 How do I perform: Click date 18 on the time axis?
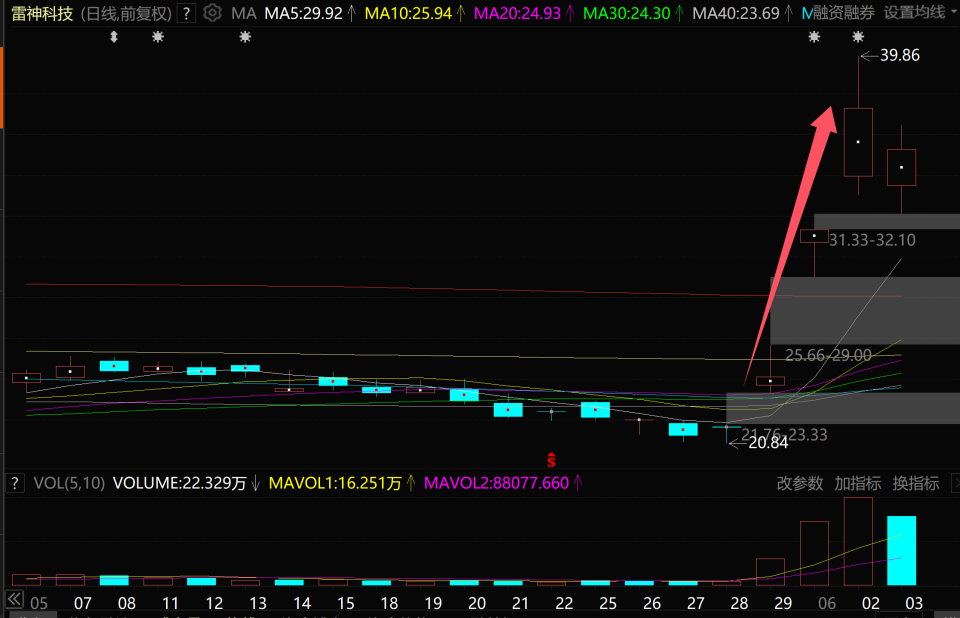tap(389, 603)
